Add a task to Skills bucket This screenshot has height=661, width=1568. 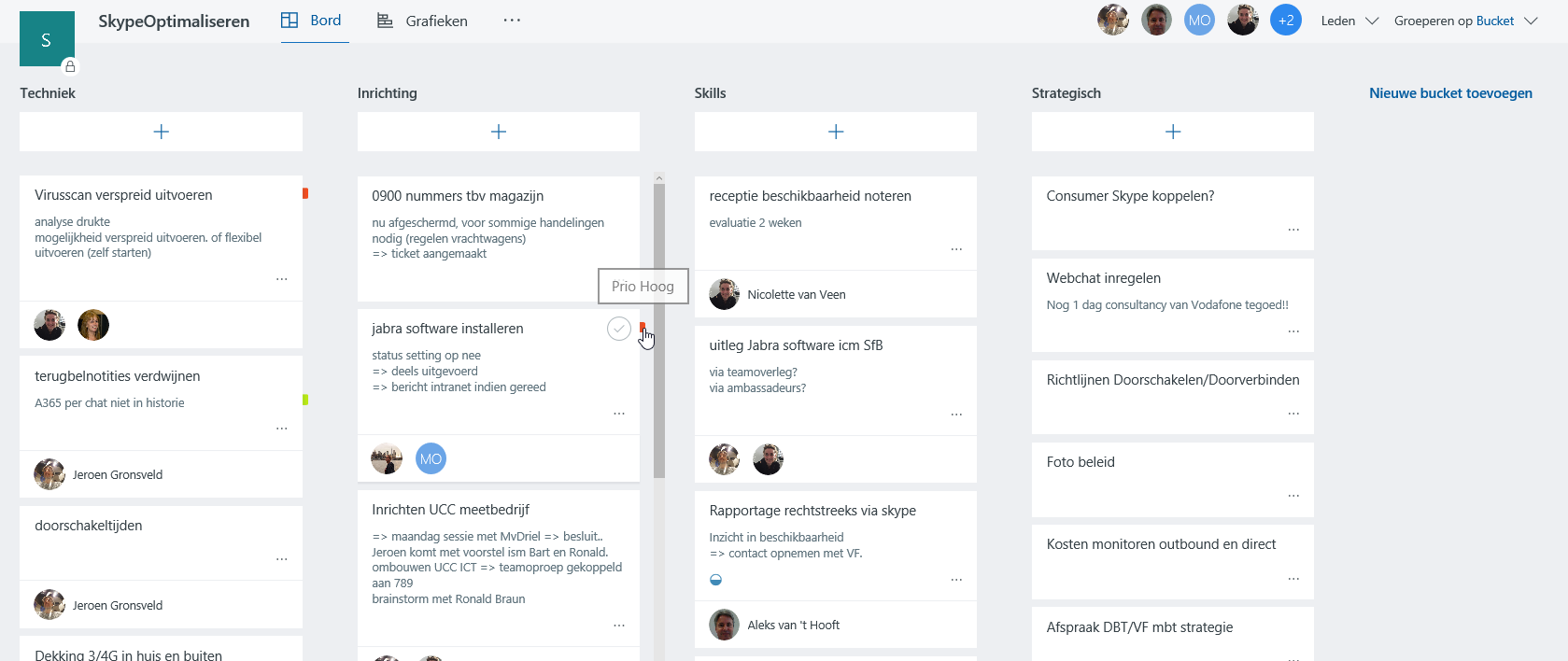[x=836, y=132]
